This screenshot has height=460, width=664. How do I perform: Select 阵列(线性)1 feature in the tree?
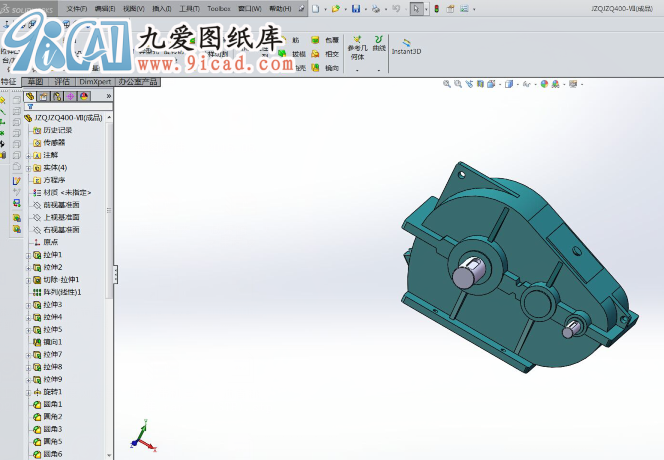click(57, 292)
